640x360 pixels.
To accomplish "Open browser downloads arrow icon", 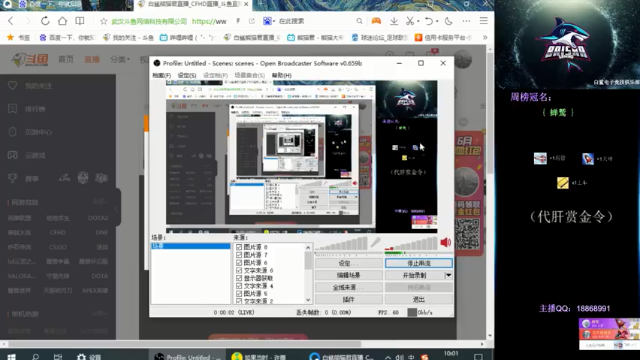I will (394, 21).
